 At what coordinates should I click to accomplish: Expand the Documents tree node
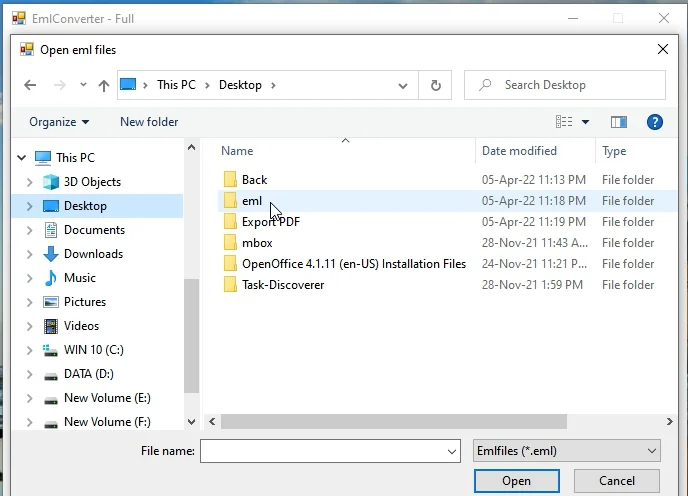29,230
